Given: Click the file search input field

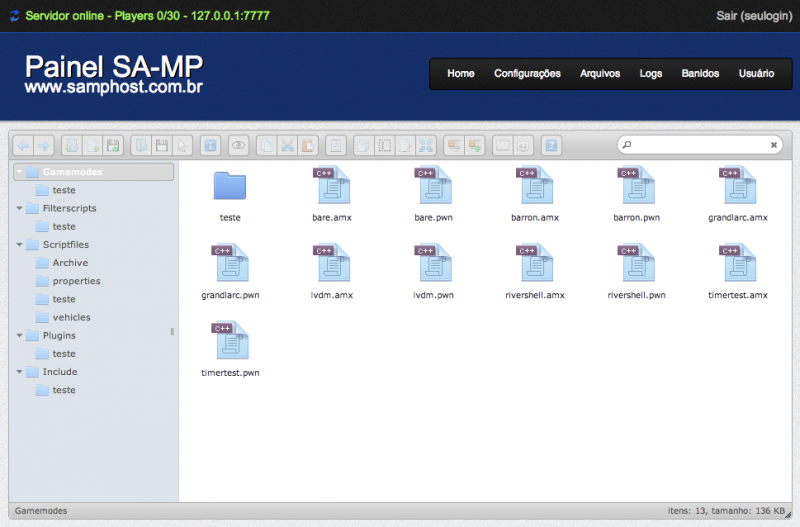Looking at the screenshot, I should [699, 145].
